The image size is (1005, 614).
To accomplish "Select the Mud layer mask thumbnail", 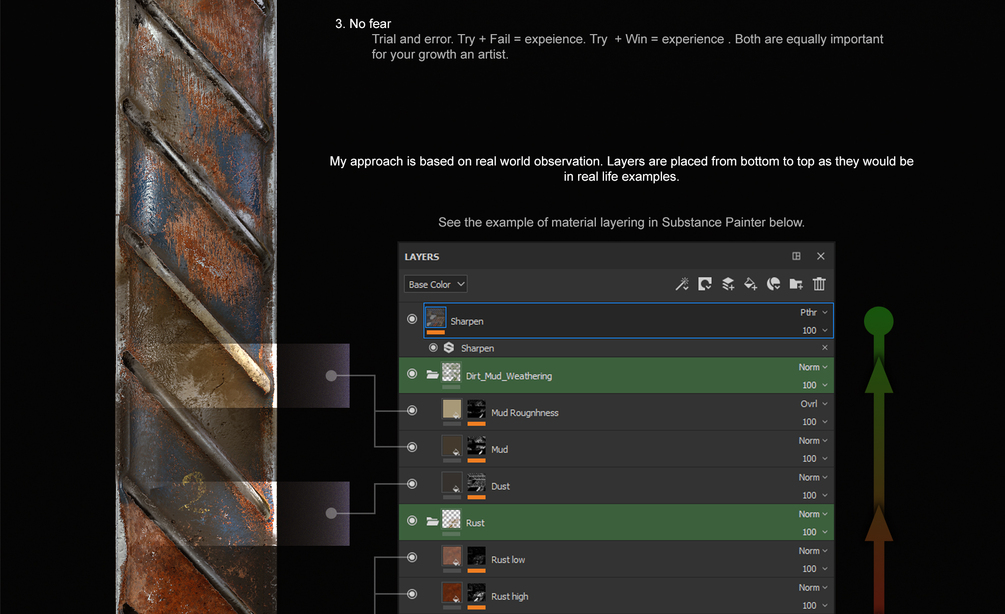I will (476, 446).
